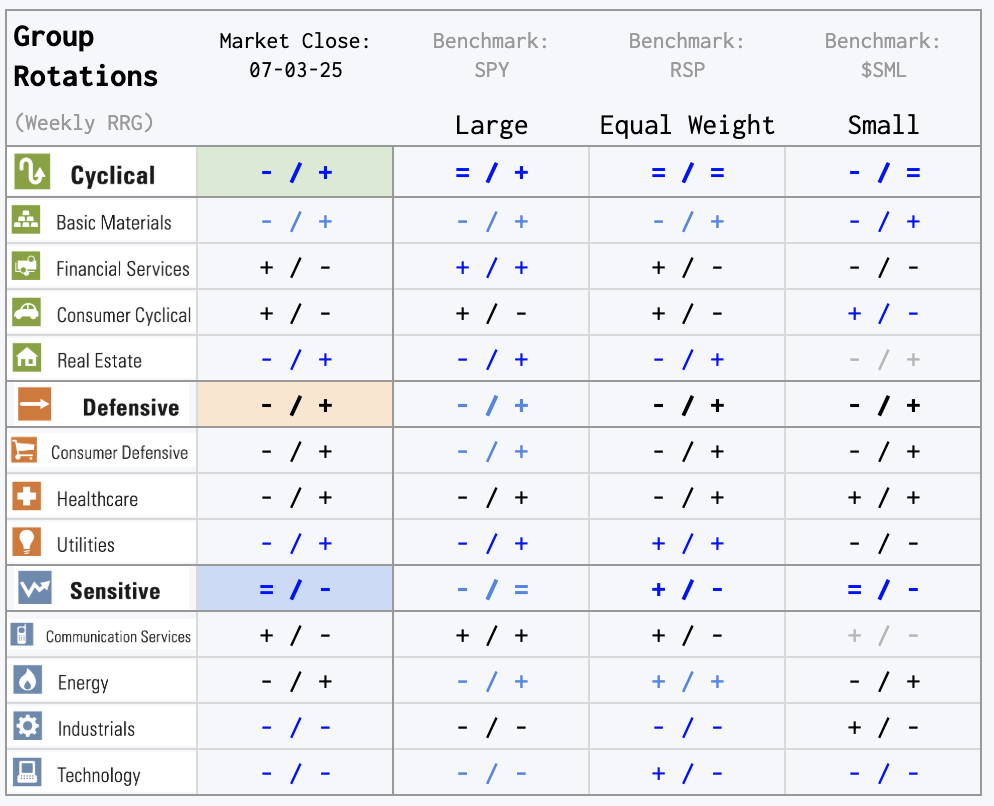The height and width of the screenshot is (806, 994).
Task: Click the Defensive group arrow icon
Action: tap(34, 404)
